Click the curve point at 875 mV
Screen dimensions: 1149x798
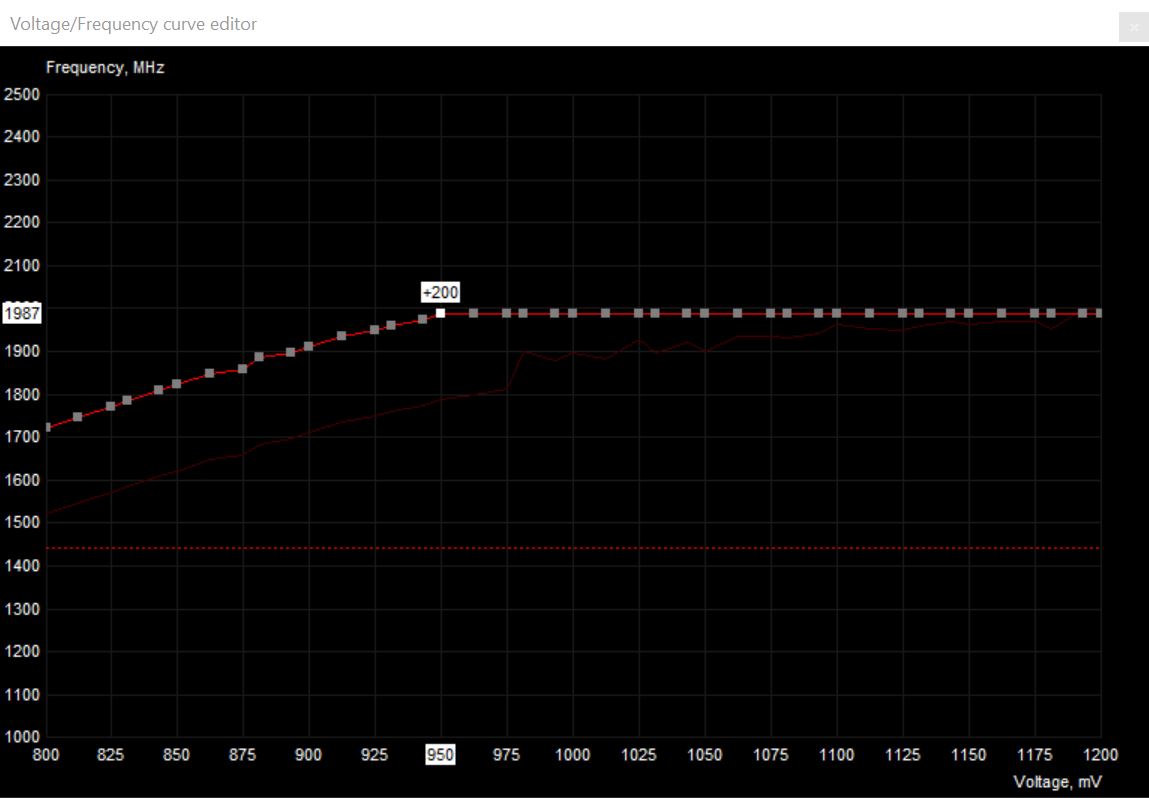coord(242,369)
